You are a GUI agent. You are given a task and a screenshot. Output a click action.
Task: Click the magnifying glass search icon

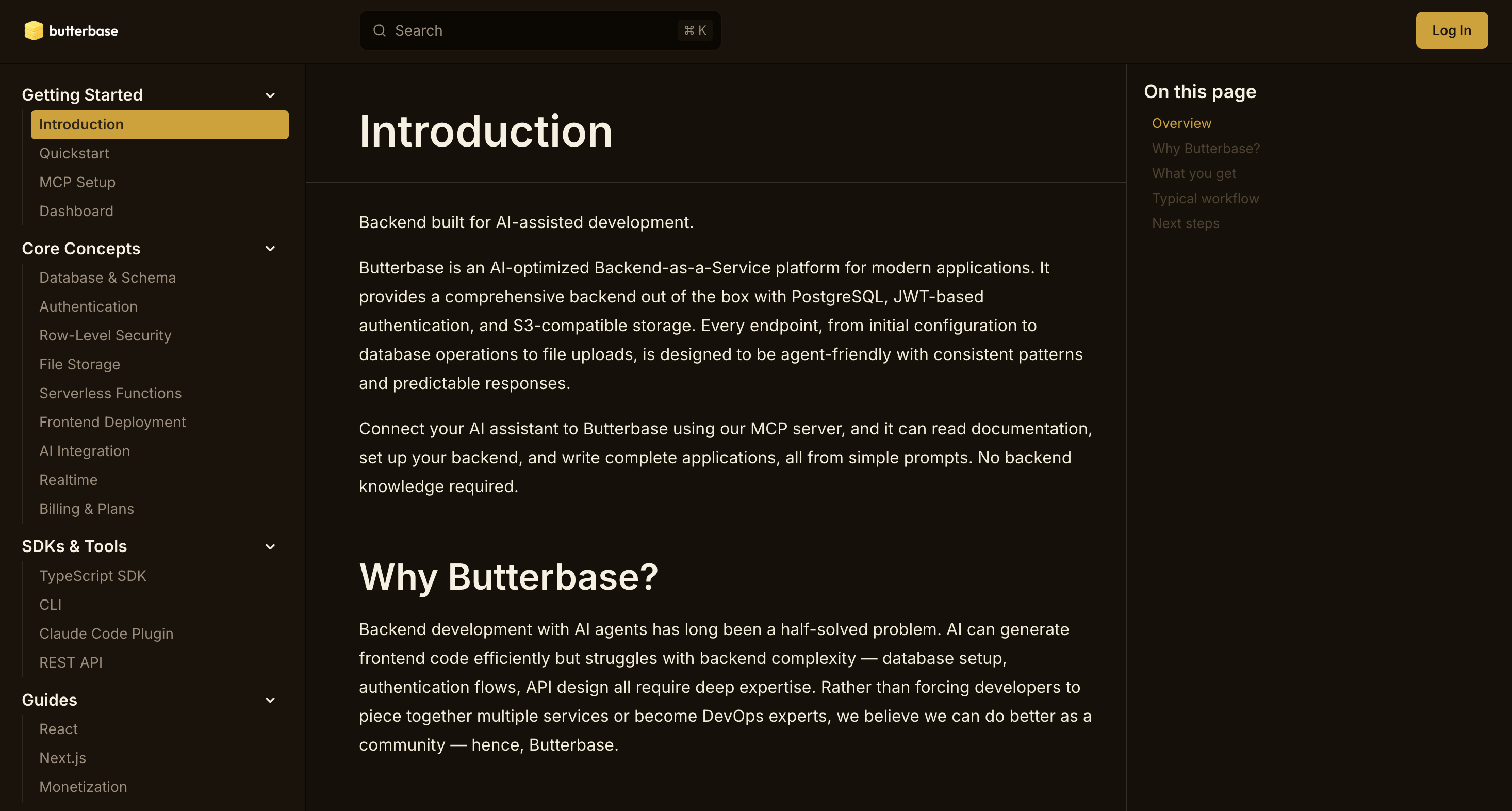click(380, 30)
